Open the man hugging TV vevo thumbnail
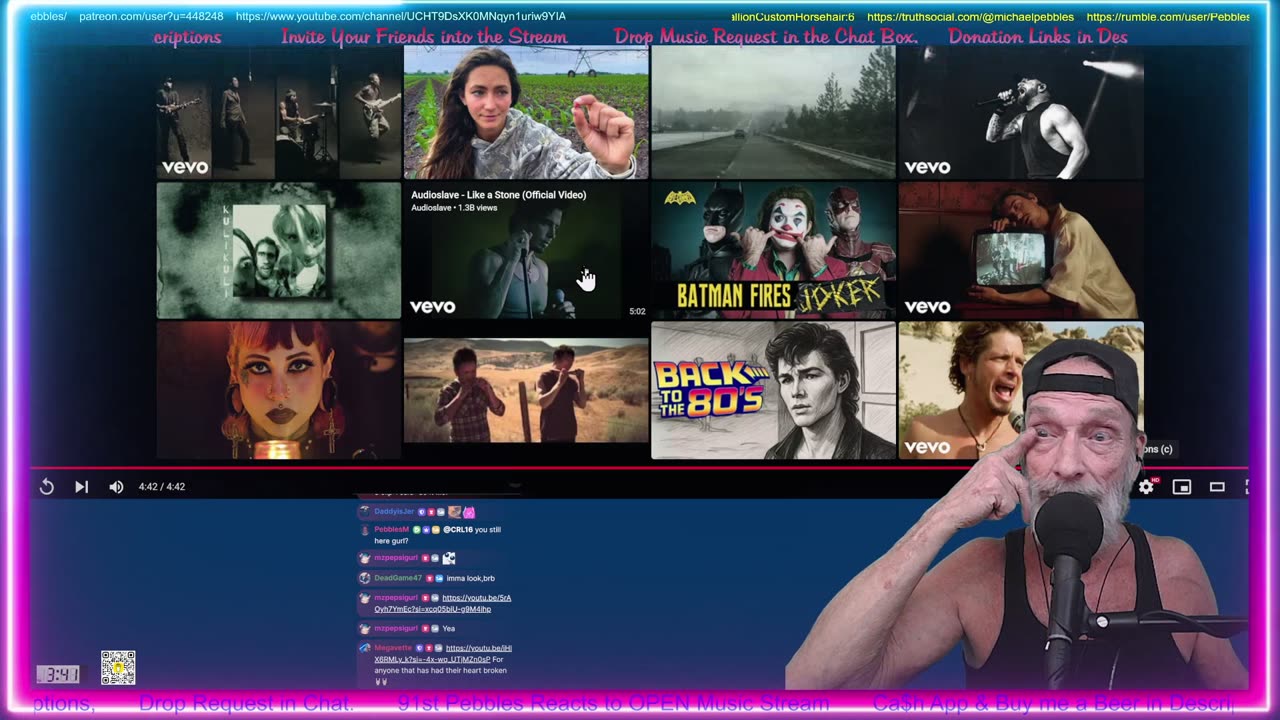The image size is (1280, 720). point(1021,250)
